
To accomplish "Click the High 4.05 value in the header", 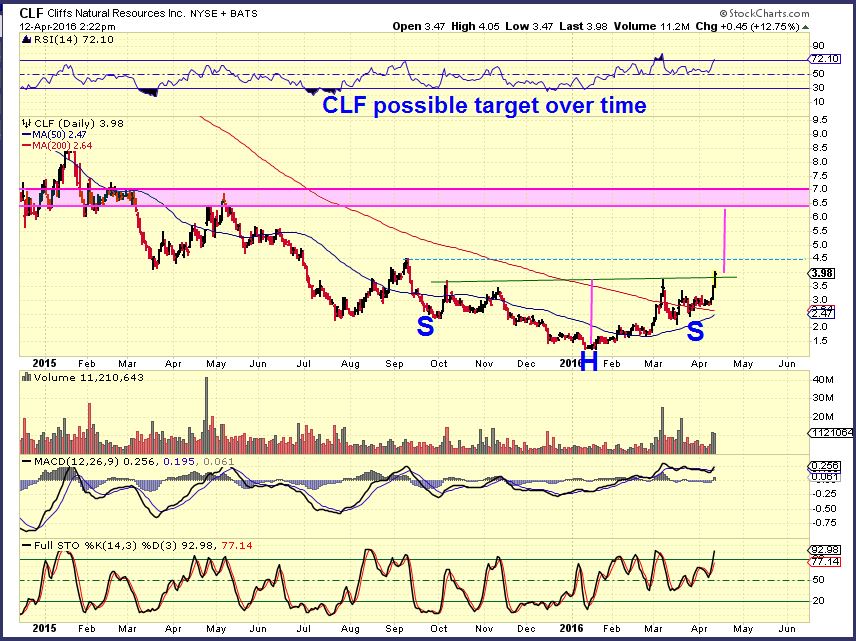I will 475,26.
